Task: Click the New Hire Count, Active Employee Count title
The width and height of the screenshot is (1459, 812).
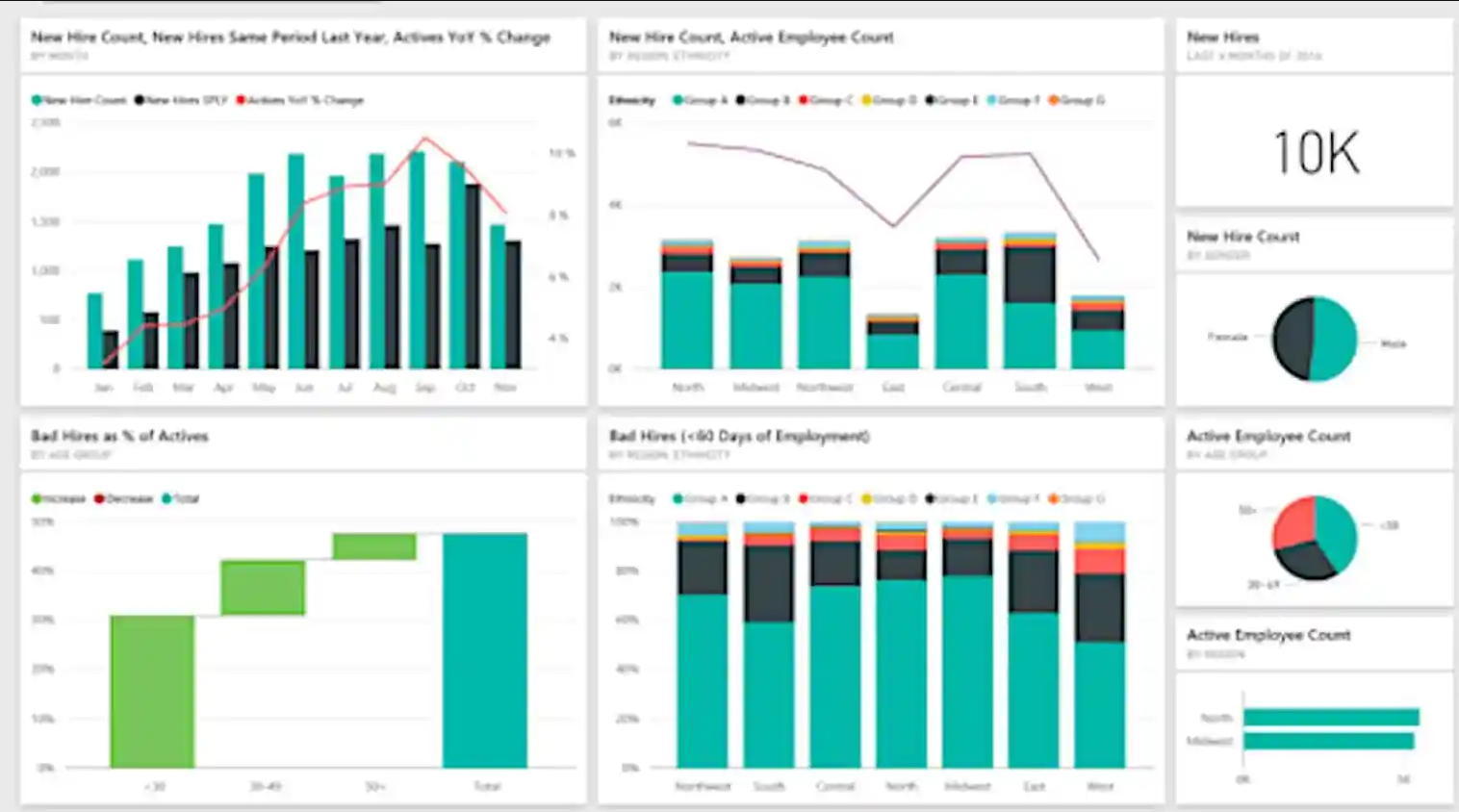Action: pos(750,37)
